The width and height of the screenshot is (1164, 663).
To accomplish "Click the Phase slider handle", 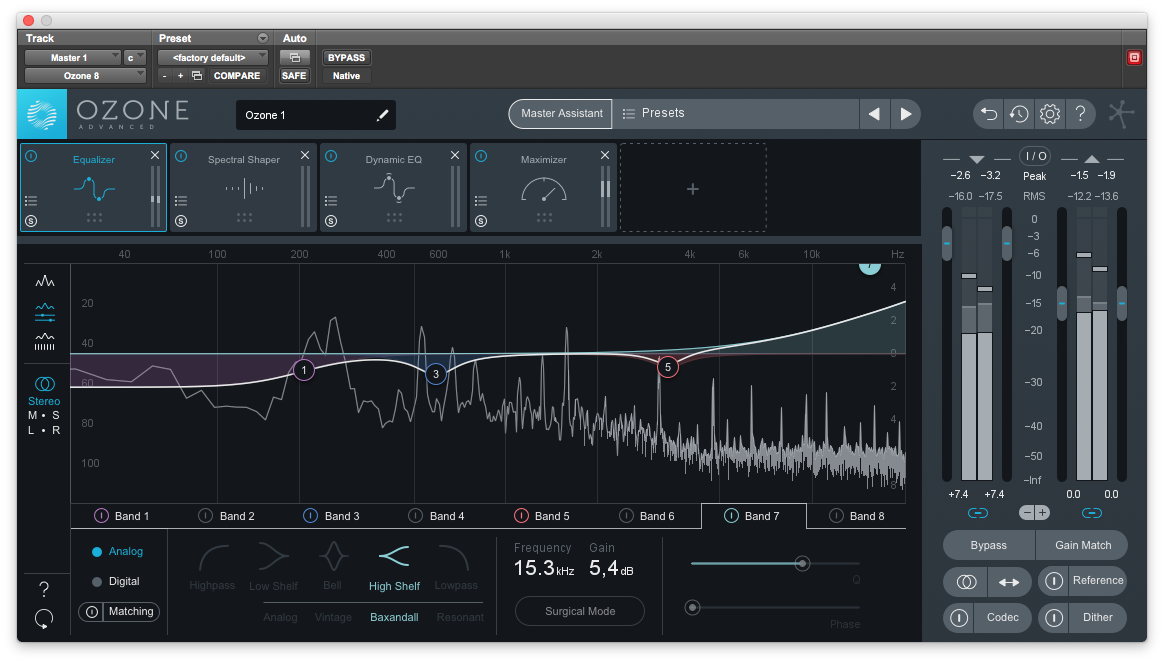I will (693, 608).
